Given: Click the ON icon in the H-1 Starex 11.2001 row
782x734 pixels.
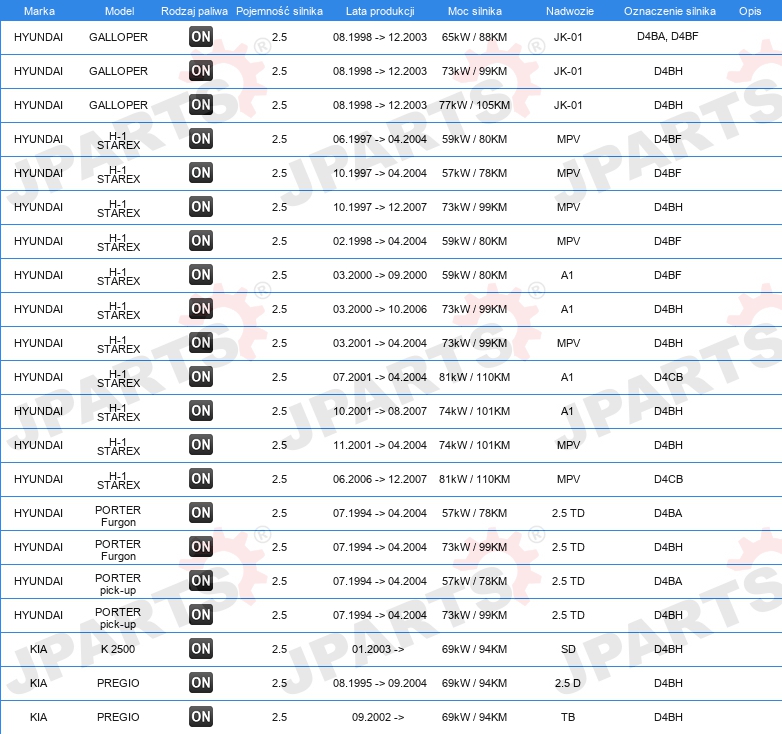Looking at the screenshot, I should (201, 445).
